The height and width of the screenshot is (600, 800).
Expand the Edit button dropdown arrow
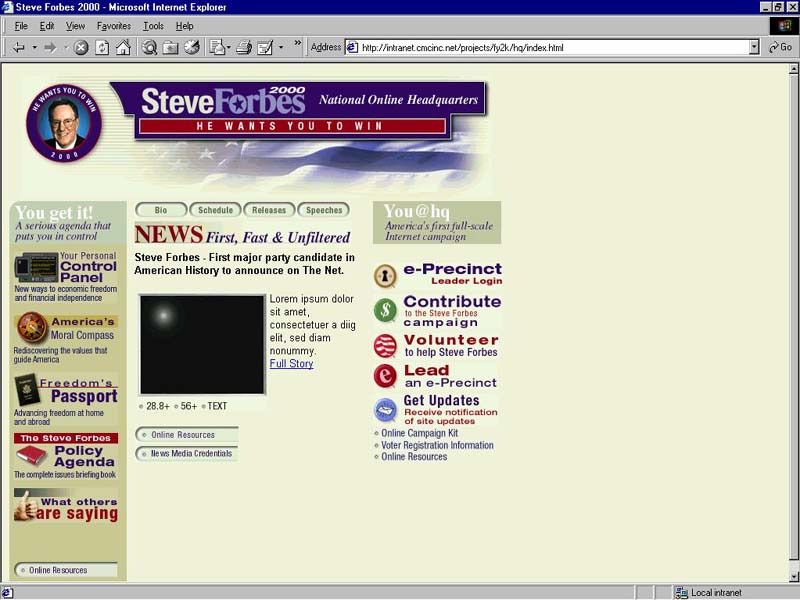[x=281, y=47]
